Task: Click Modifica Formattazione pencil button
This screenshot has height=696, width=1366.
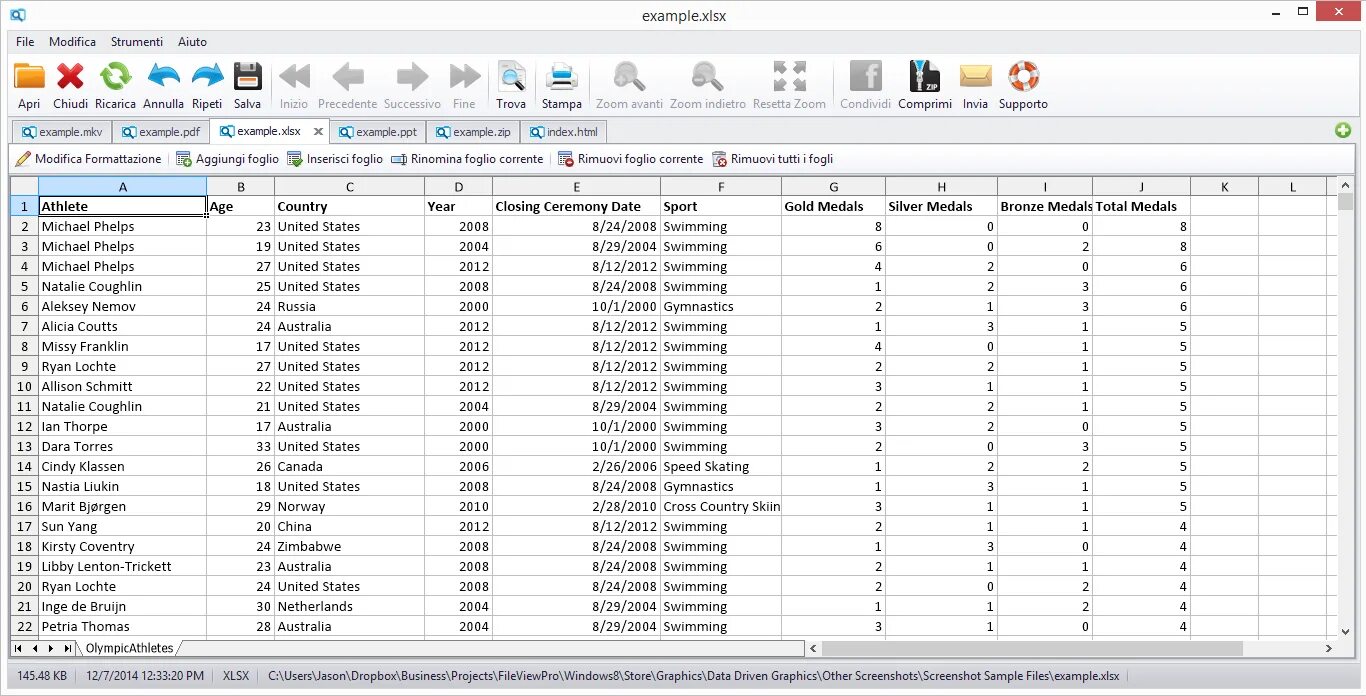Action: click(88, 159)
